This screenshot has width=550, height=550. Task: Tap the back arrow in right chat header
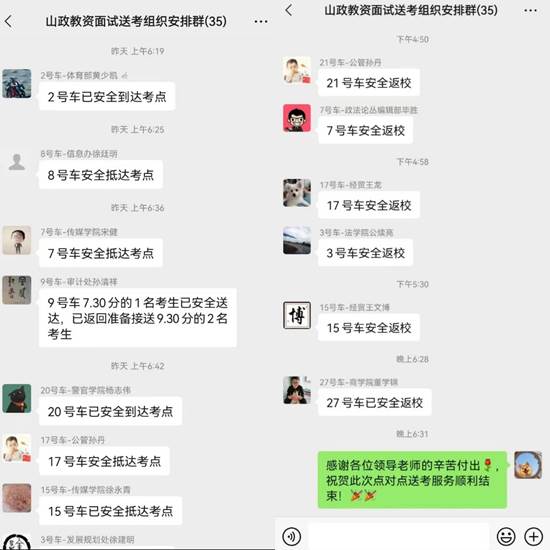tap(289, 10)
